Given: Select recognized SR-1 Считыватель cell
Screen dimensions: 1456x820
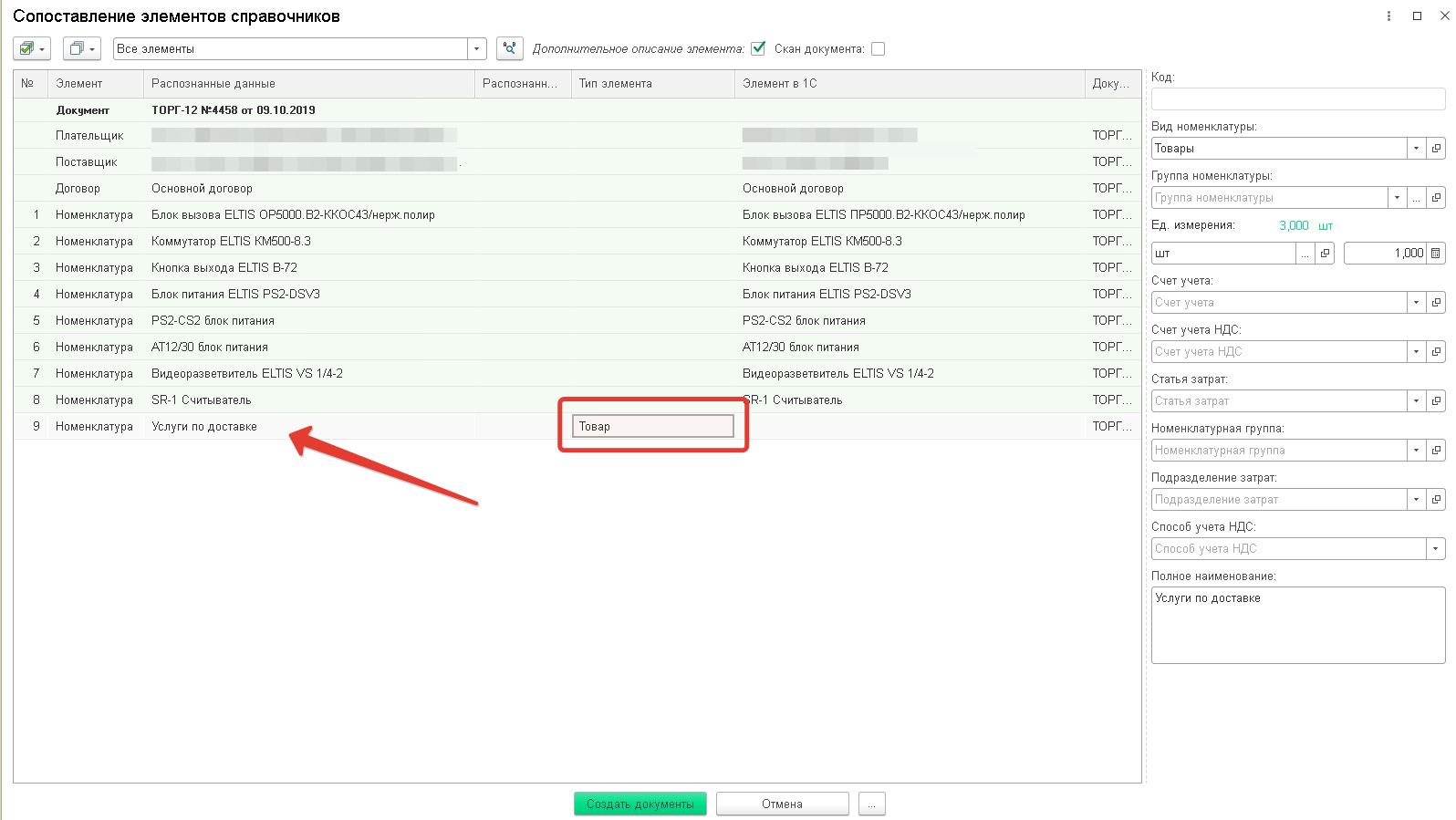Looking at the screenshot, I should (x=309, y=400).
